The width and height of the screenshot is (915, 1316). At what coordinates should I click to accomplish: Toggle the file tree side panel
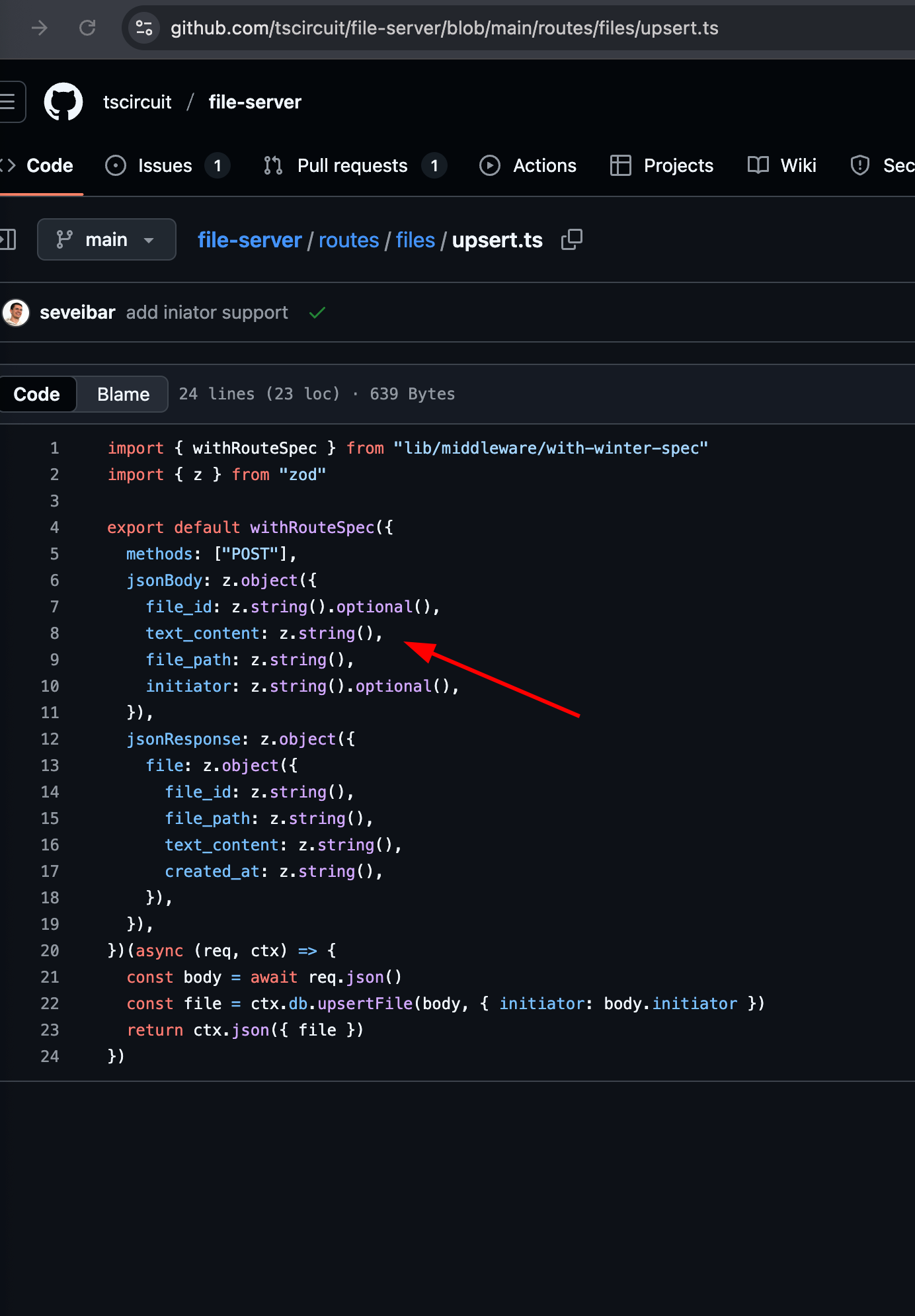point(8,239)
